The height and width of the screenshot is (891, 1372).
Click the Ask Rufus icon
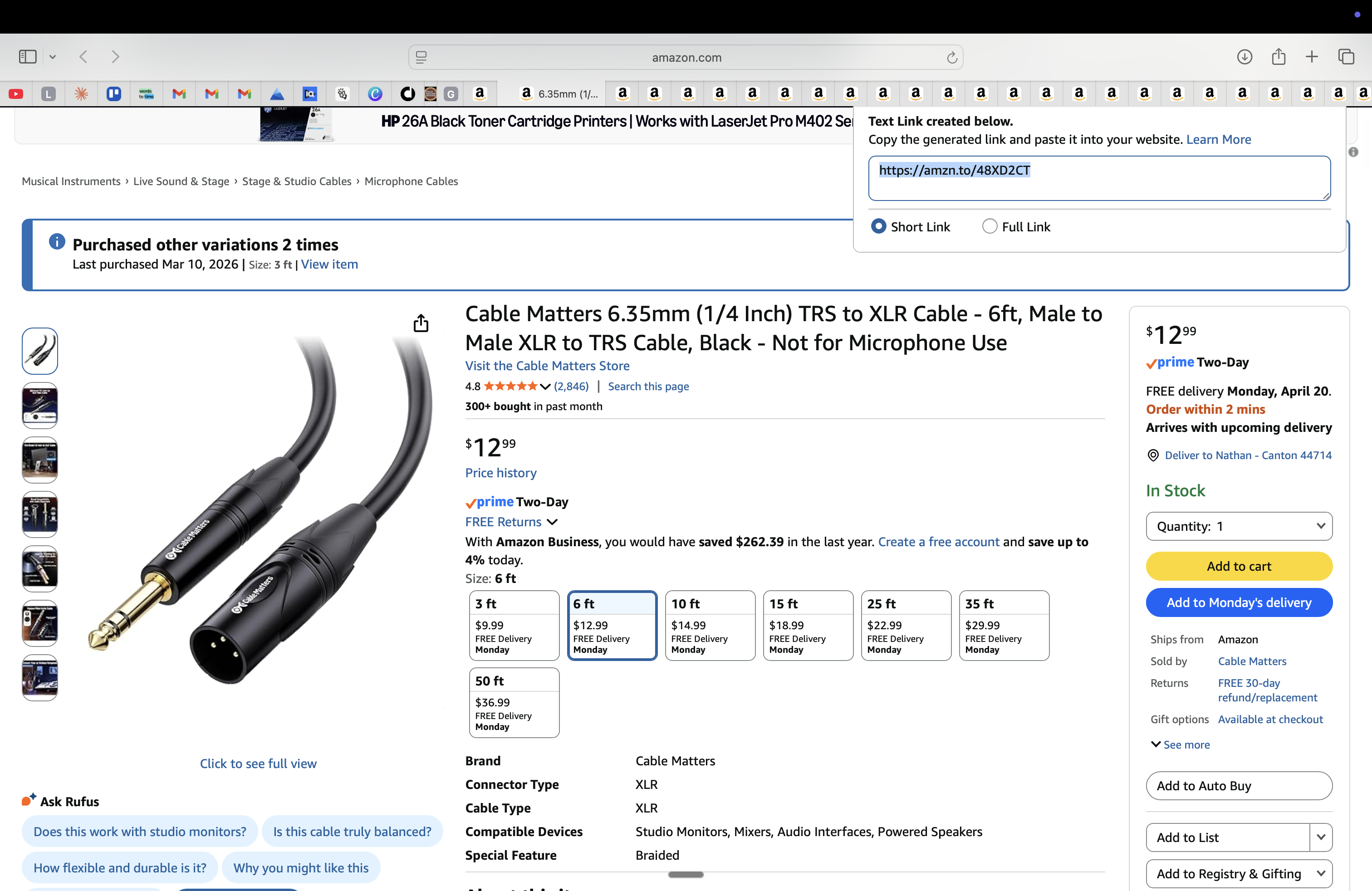(29, 800)
